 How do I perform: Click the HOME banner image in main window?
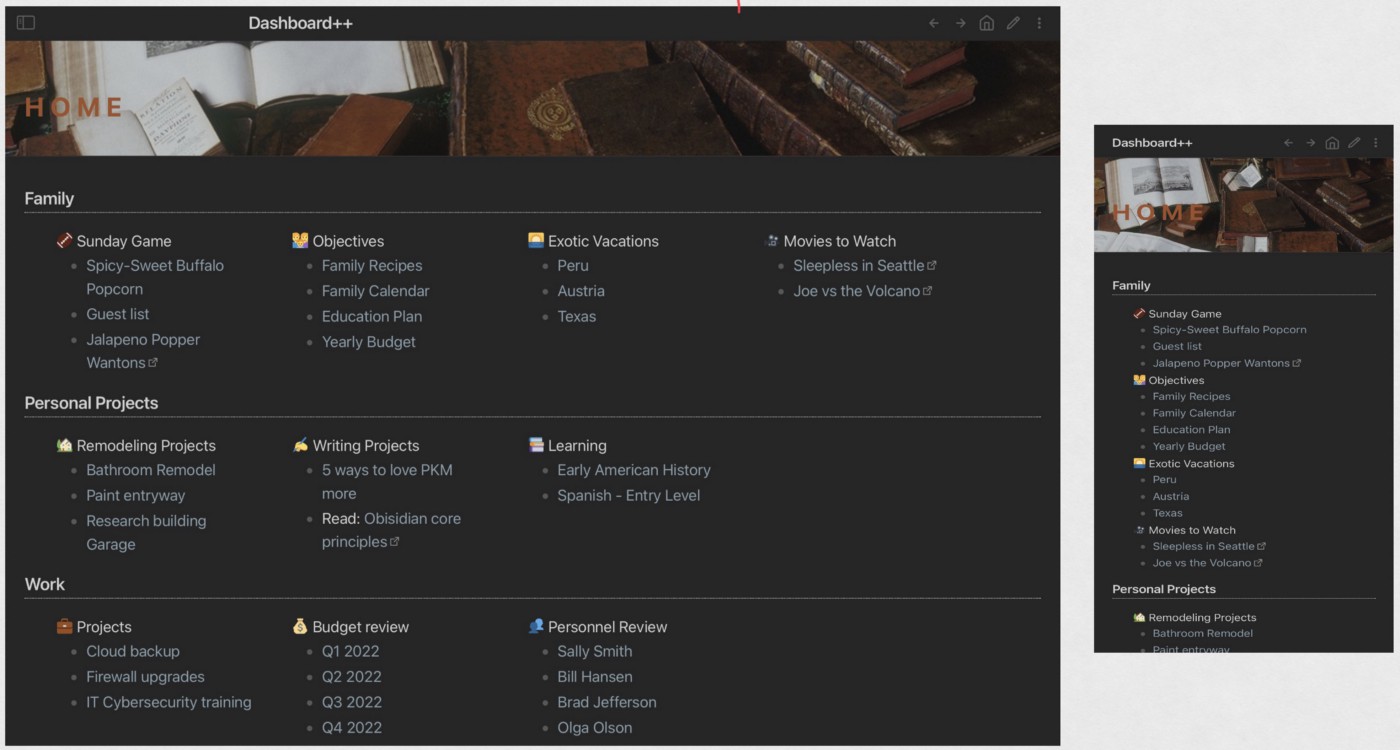click(532, 98)
